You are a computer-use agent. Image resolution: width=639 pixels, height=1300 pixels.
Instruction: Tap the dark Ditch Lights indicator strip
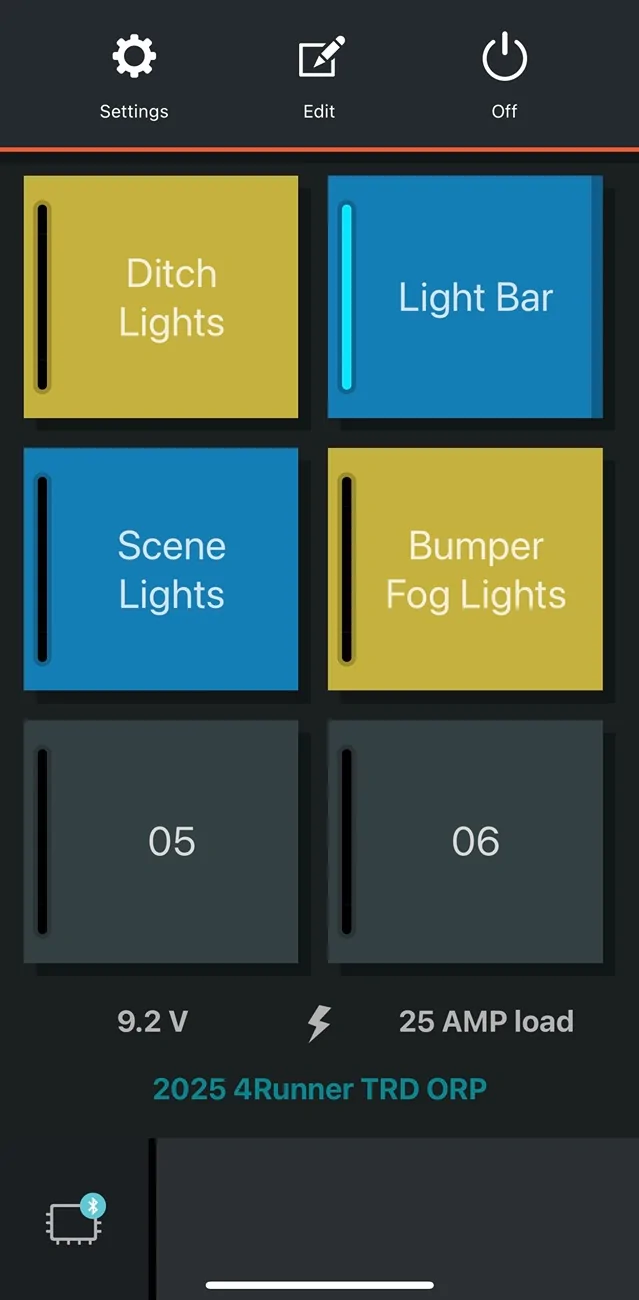tap(43, 297)
